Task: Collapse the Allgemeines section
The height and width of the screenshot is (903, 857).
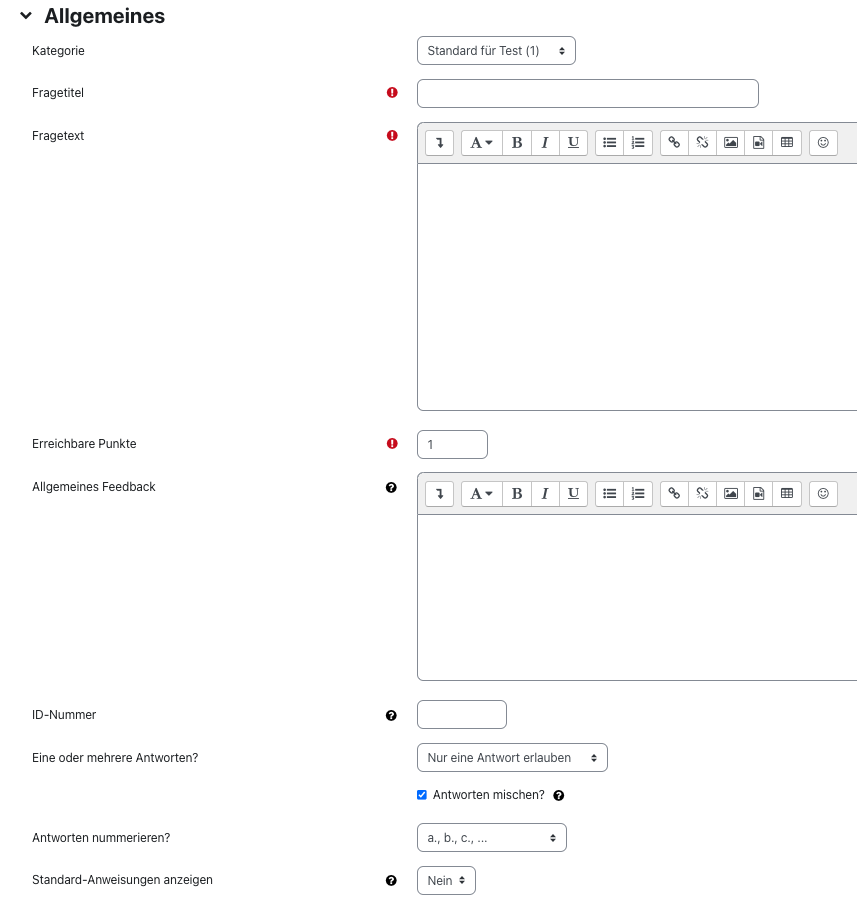Action: point(26,16)
